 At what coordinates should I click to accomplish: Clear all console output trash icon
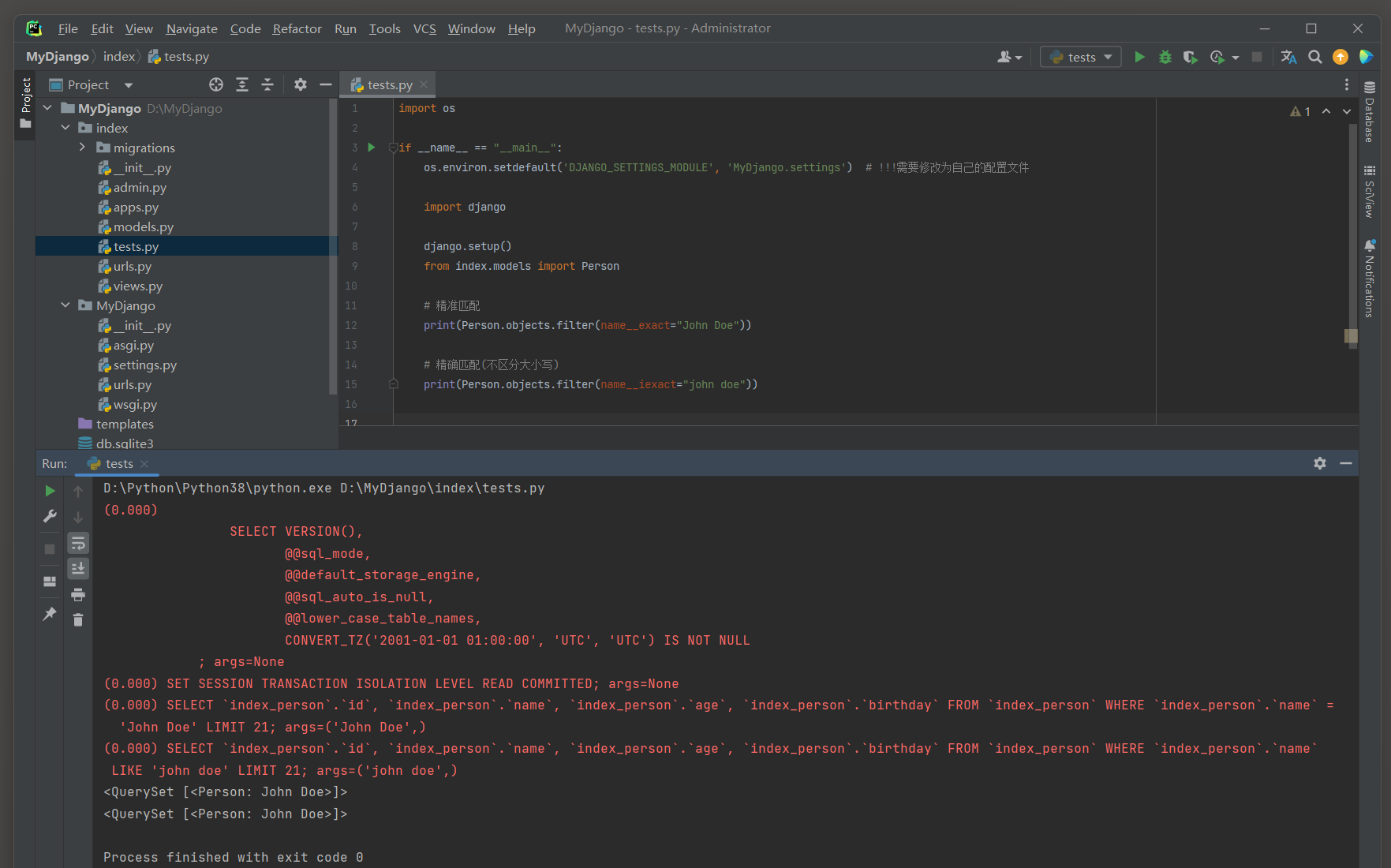(78, 620)
